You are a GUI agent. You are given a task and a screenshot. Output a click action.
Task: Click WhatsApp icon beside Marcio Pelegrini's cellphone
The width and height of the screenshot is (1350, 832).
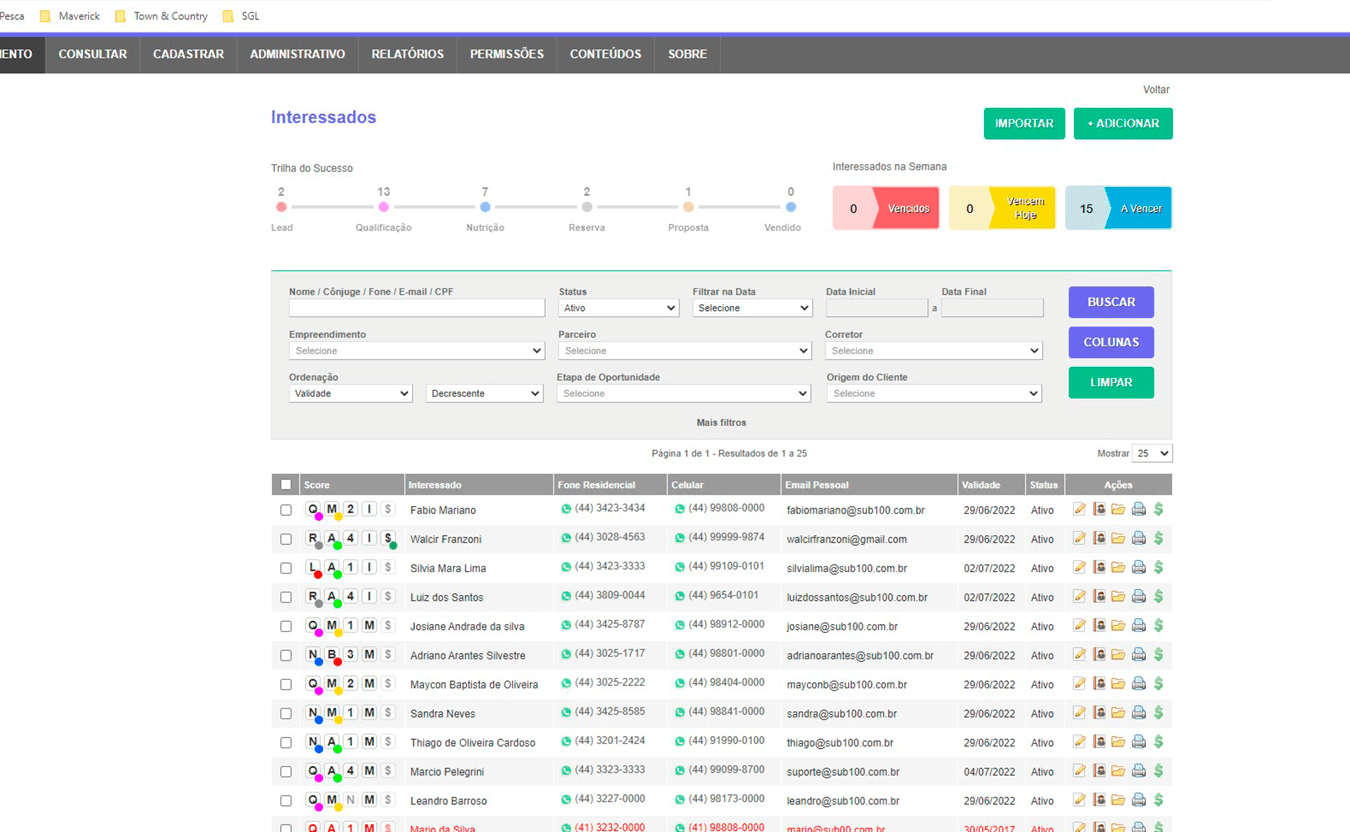[x=680, y=771]
